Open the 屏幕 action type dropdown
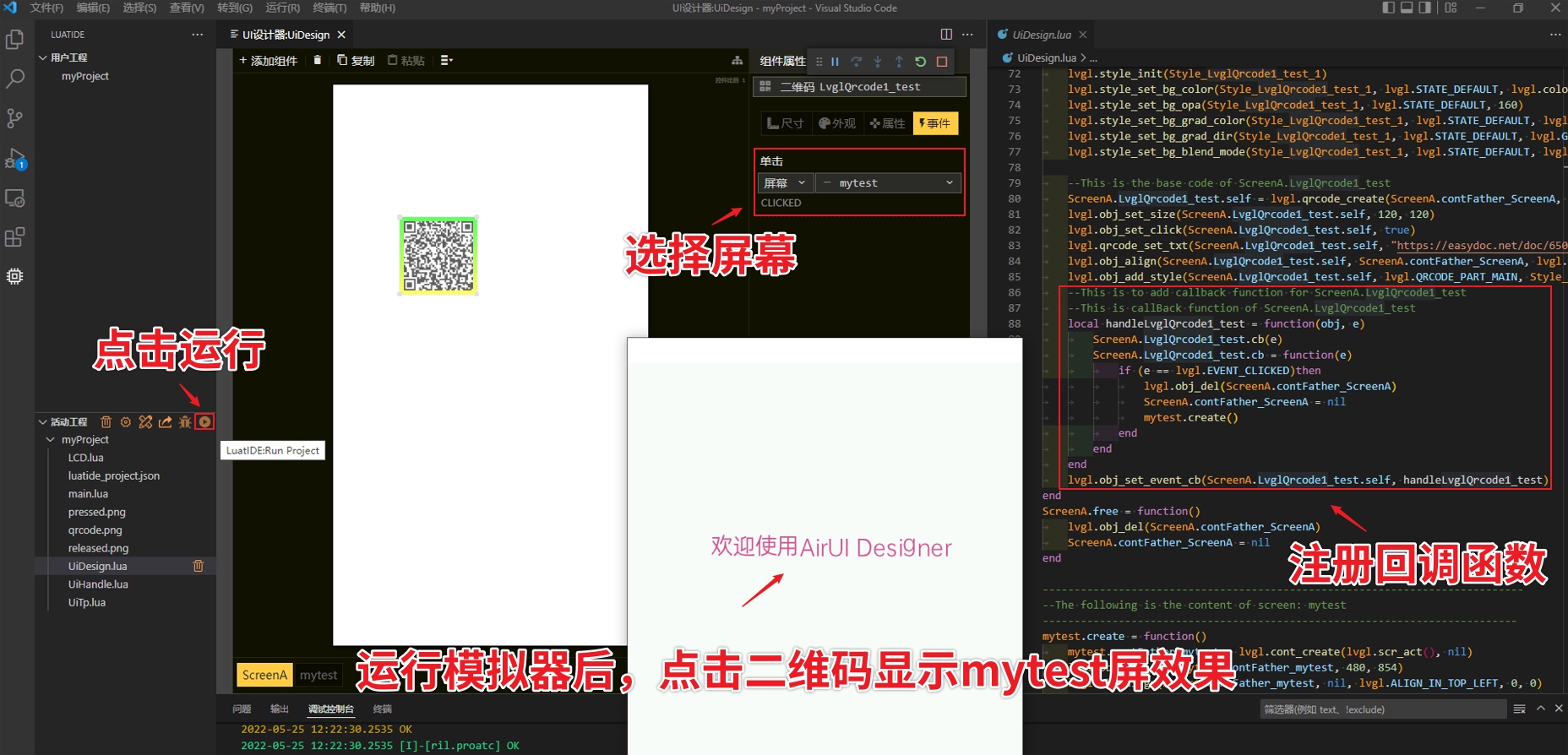The height and width of the screenshot is (755, 1568). (x=785, y=183)
